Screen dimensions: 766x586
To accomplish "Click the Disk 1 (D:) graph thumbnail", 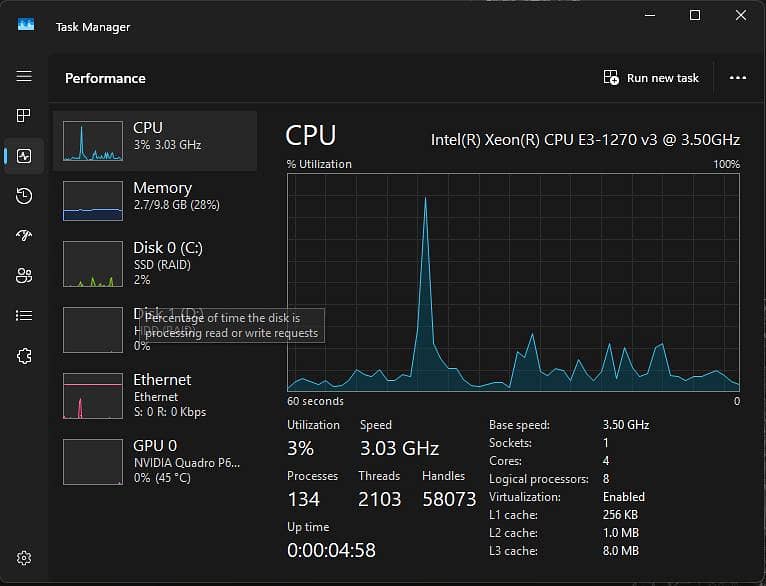I will pos(93,330).
